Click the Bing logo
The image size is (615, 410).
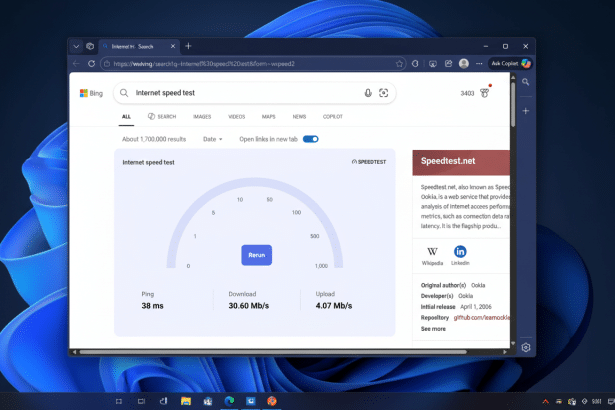[91, 93]
